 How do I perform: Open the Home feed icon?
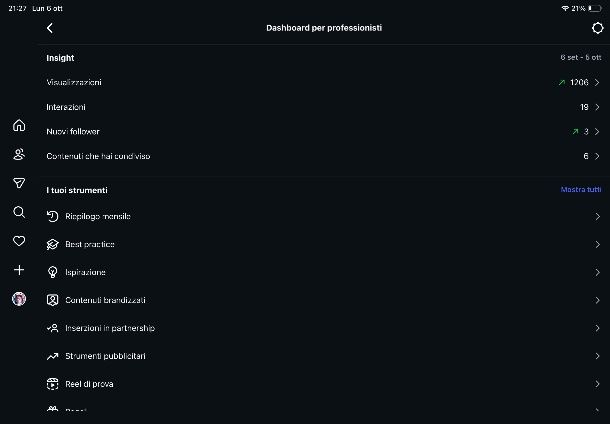tap(19, 126)
